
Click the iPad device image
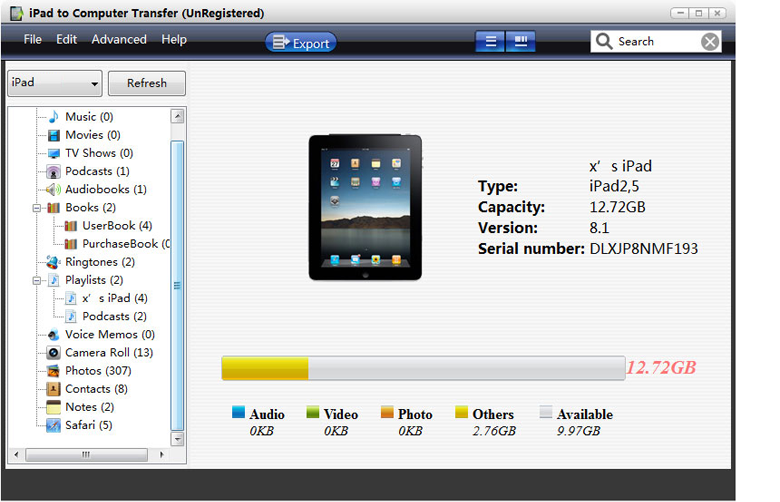coord(365,207)
